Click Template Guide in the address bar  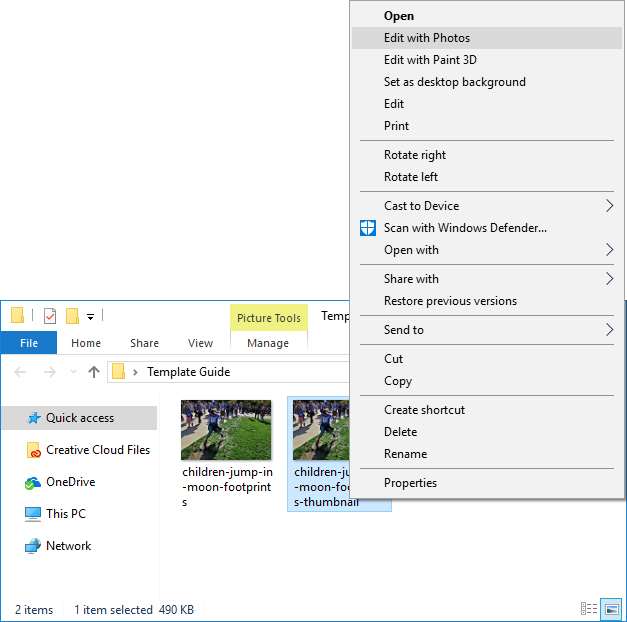[x=188, y=372]
